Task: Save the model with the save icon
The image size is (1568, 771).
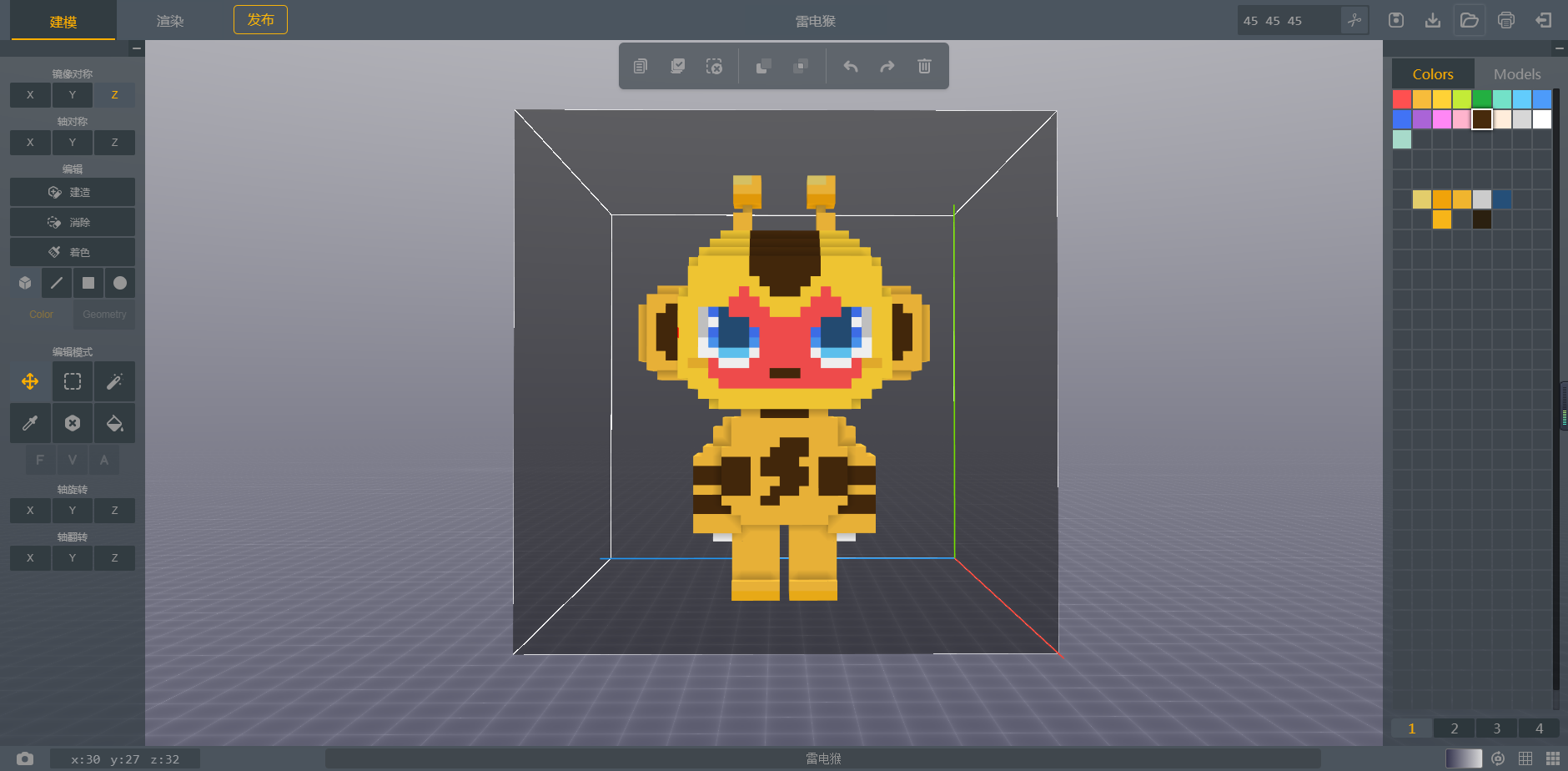Action: pos(1396,20)
